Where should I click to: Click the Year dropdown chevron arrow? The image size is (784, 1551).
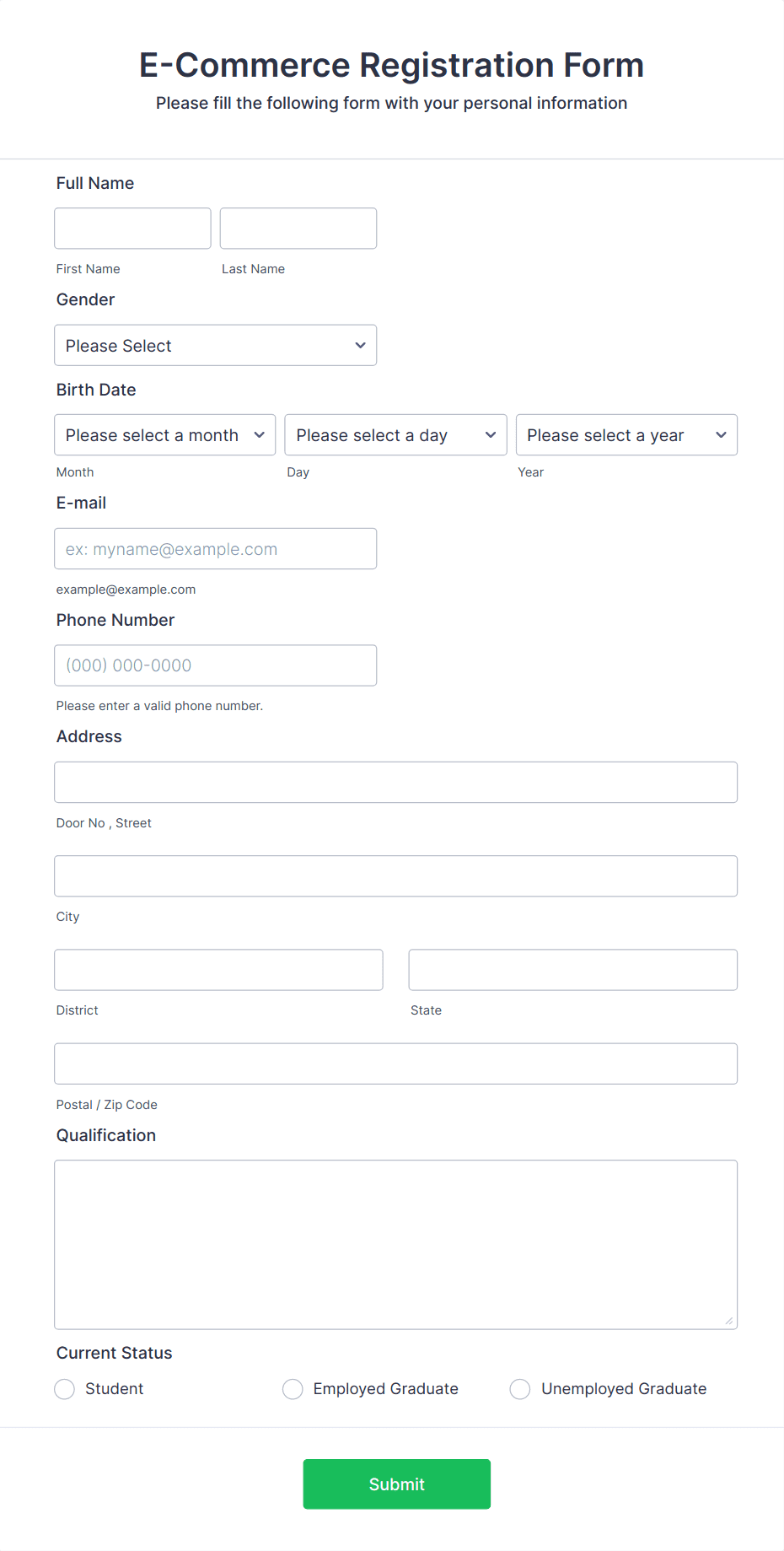coord(722,434)
